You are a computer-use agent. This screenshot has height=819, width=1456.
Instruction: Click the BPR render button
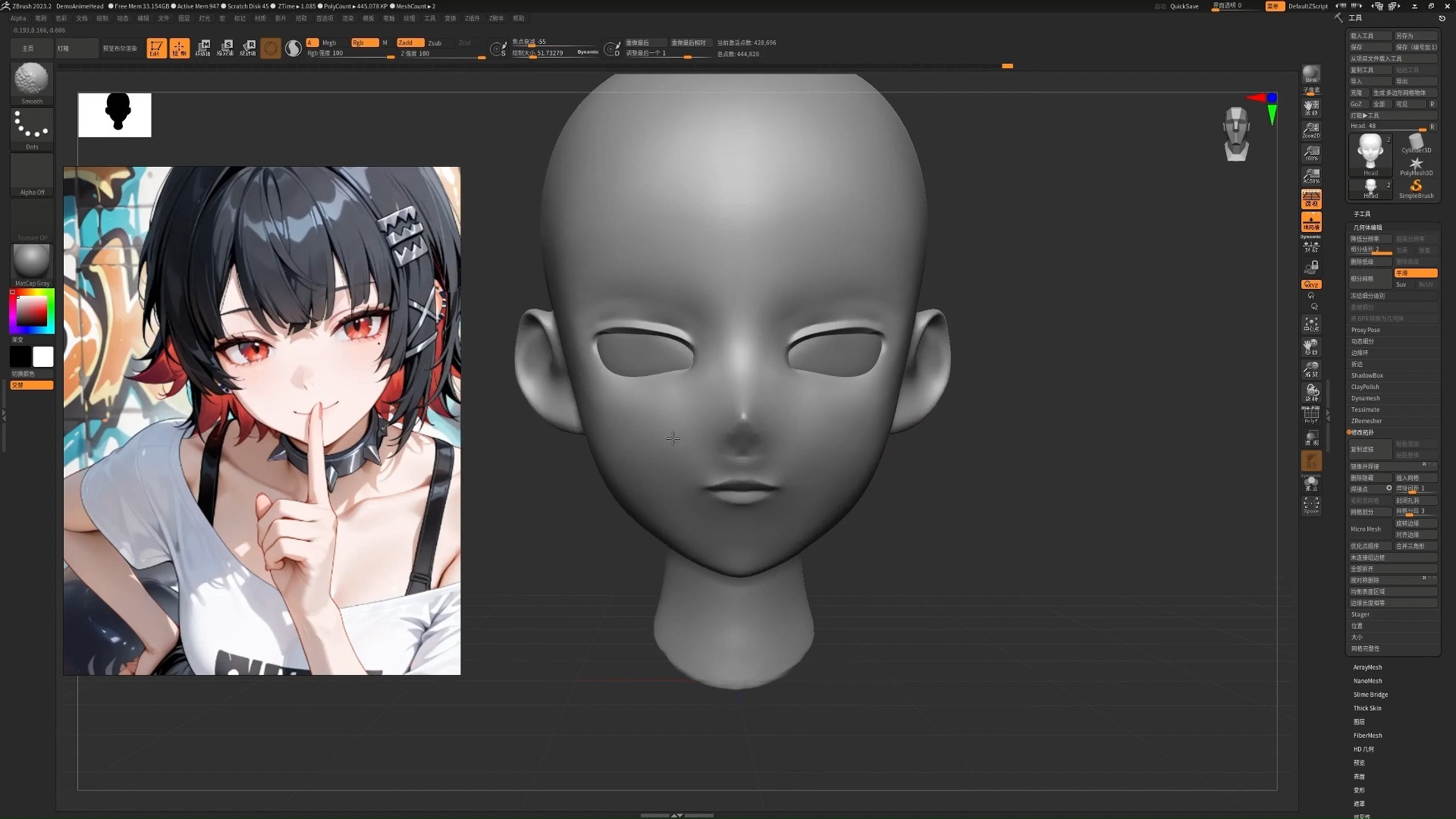pos(1311,74)
